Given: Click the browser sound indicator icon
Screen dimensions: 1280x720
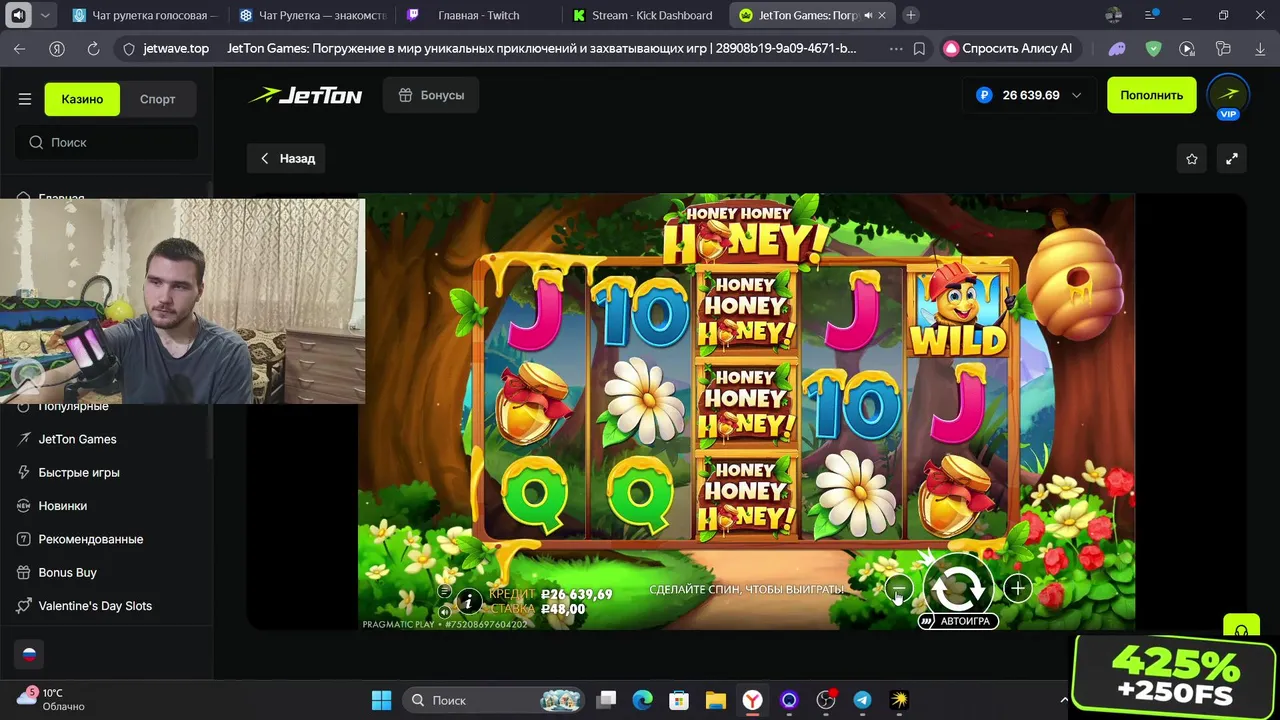Looking at the screenshot, I should tap(18, 15).
